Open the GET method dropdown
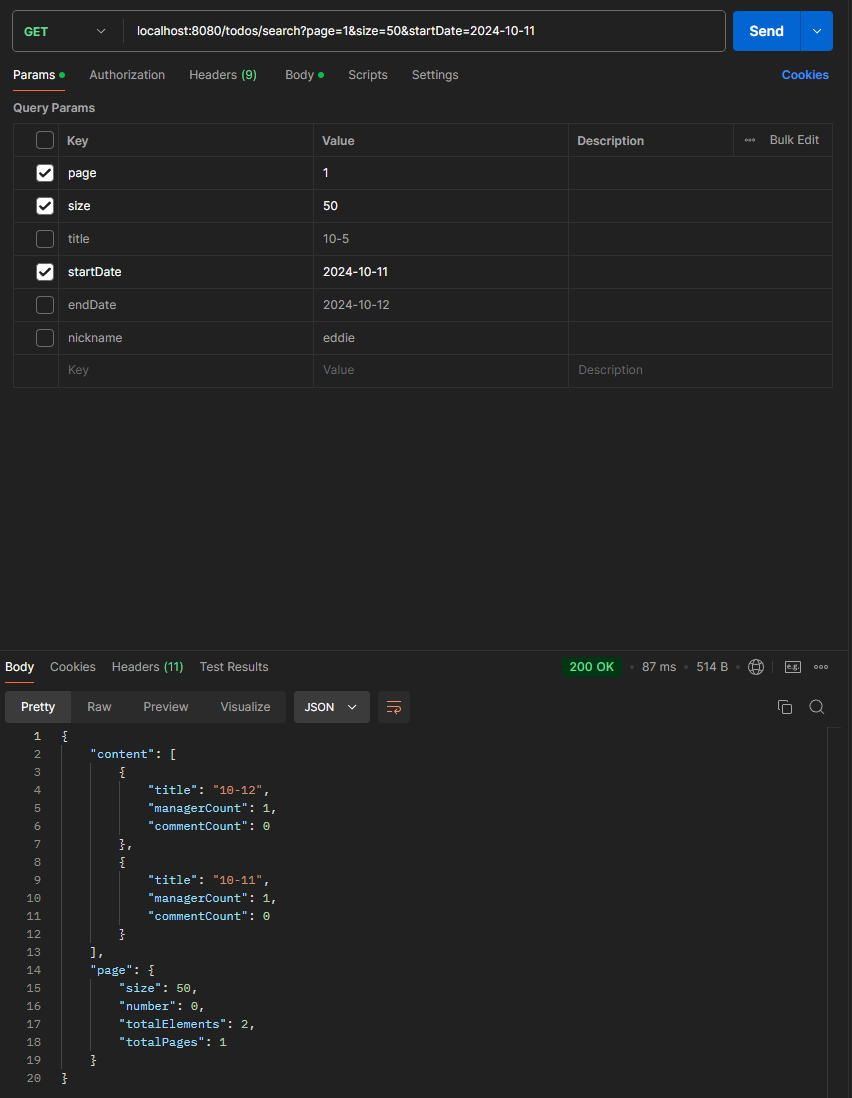852x1098 pixels. tap(65, 32)
